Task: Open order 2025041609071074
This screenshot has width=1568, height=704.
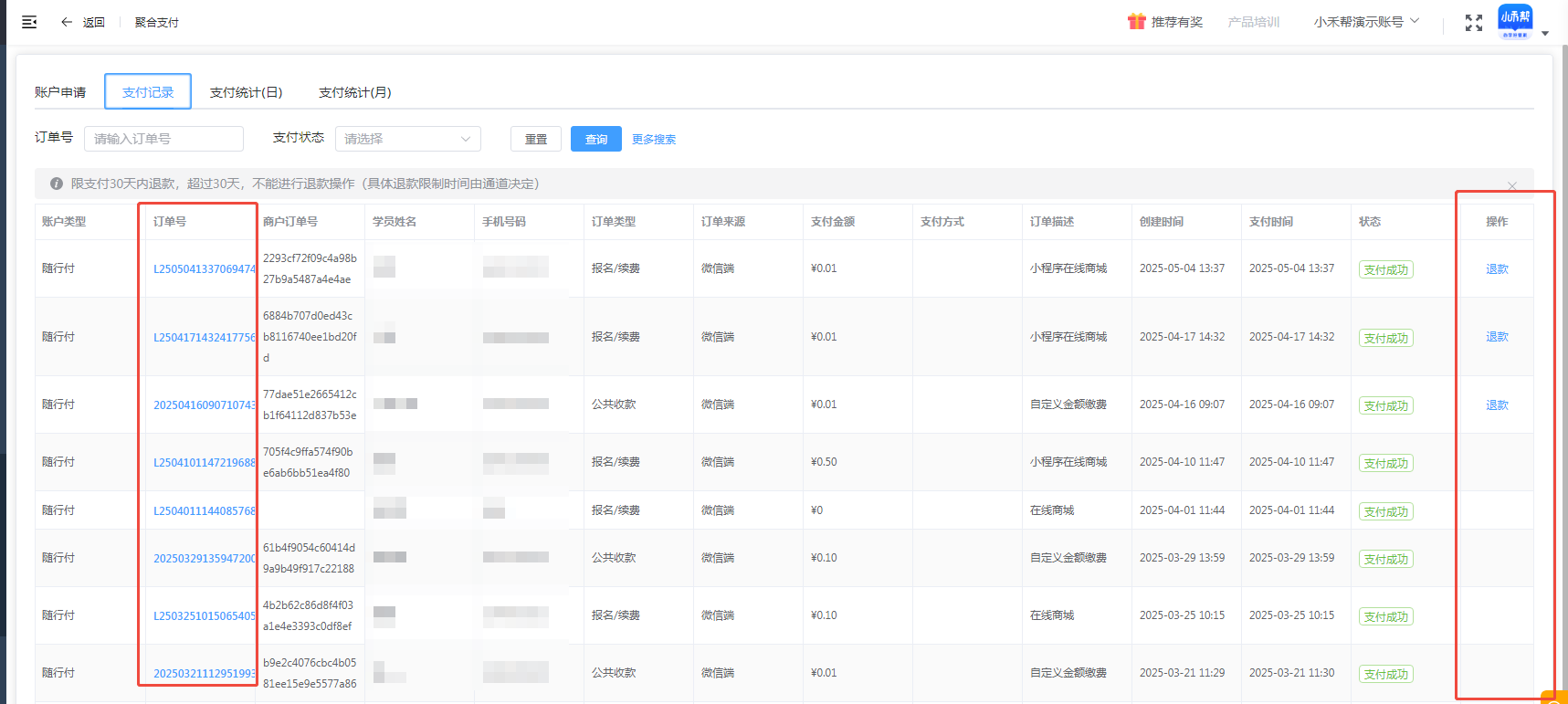Action: point(205,405)
